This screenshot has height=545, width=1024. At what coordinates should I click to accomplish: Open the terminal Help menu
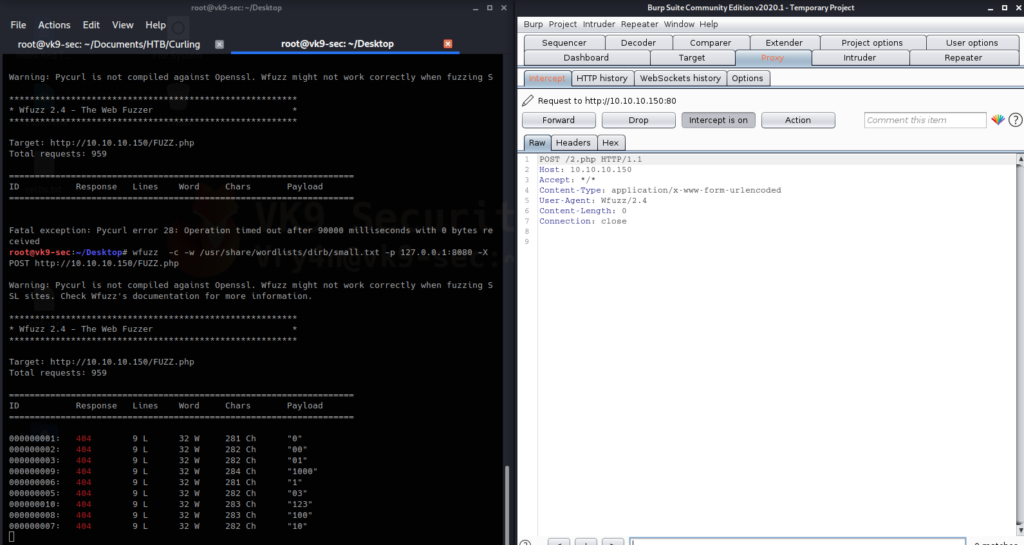pos(155,25)
